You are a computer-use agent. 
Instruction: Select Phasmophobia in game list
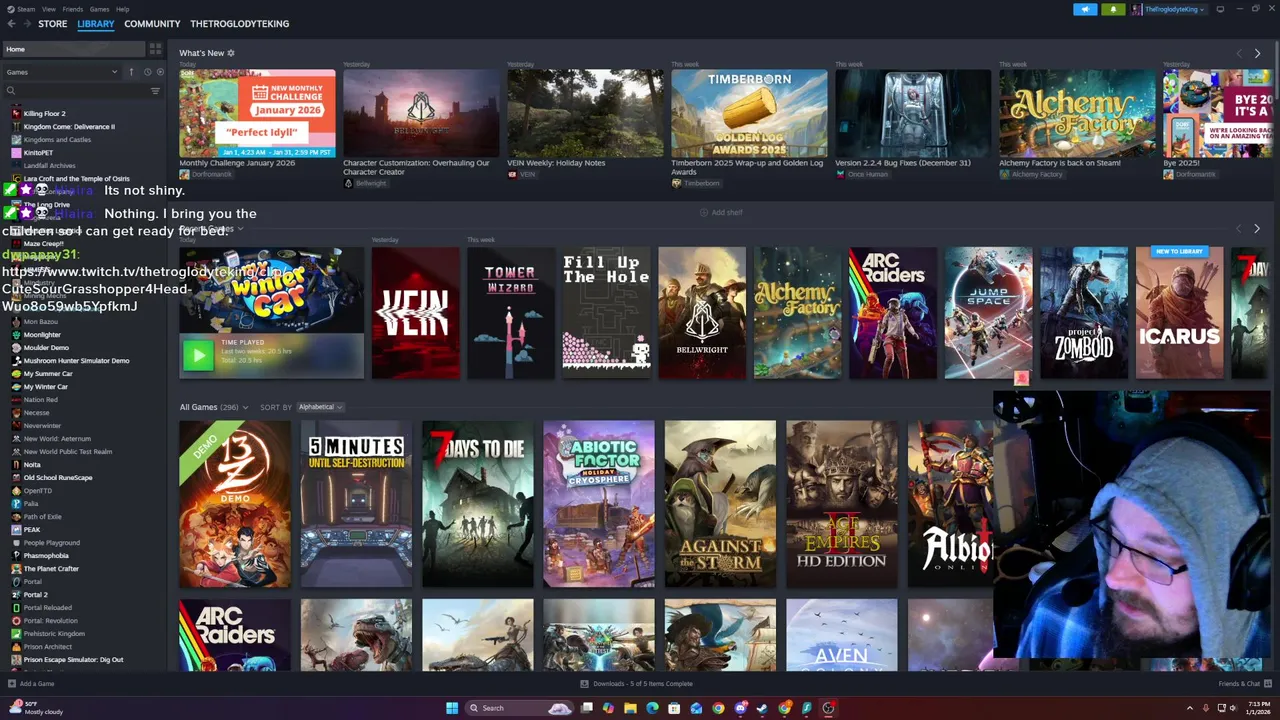tap(46, 556)
